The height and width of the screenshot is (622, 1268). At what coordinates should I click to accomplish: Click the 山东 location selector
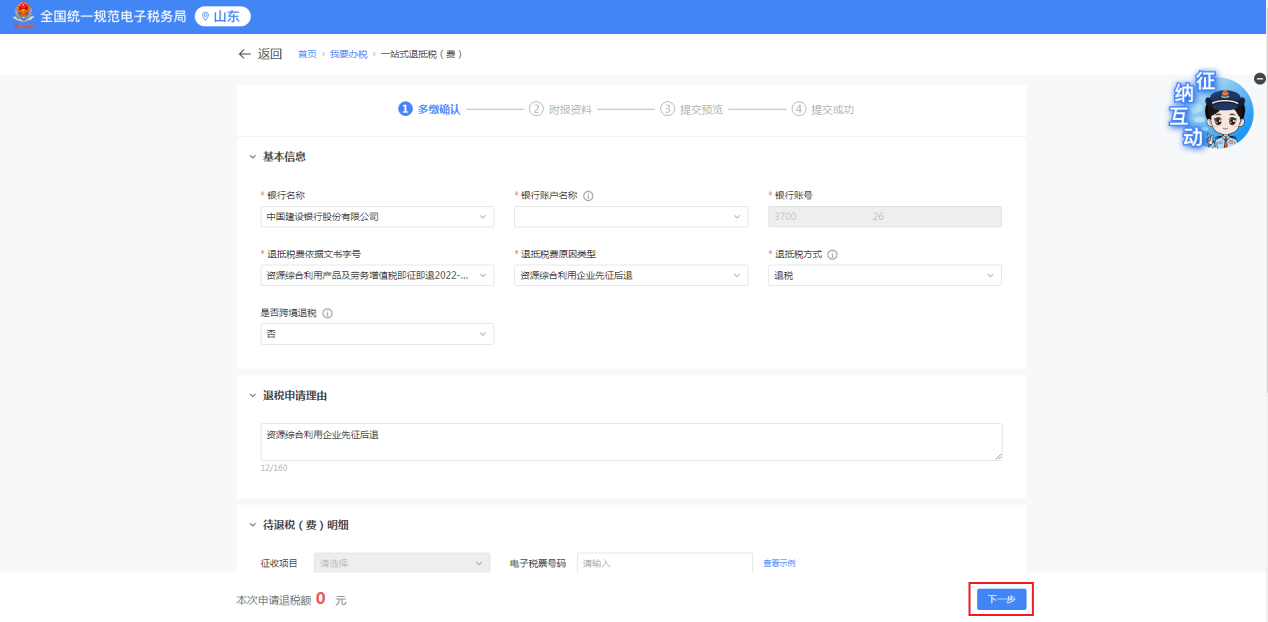tap(222, 17)
